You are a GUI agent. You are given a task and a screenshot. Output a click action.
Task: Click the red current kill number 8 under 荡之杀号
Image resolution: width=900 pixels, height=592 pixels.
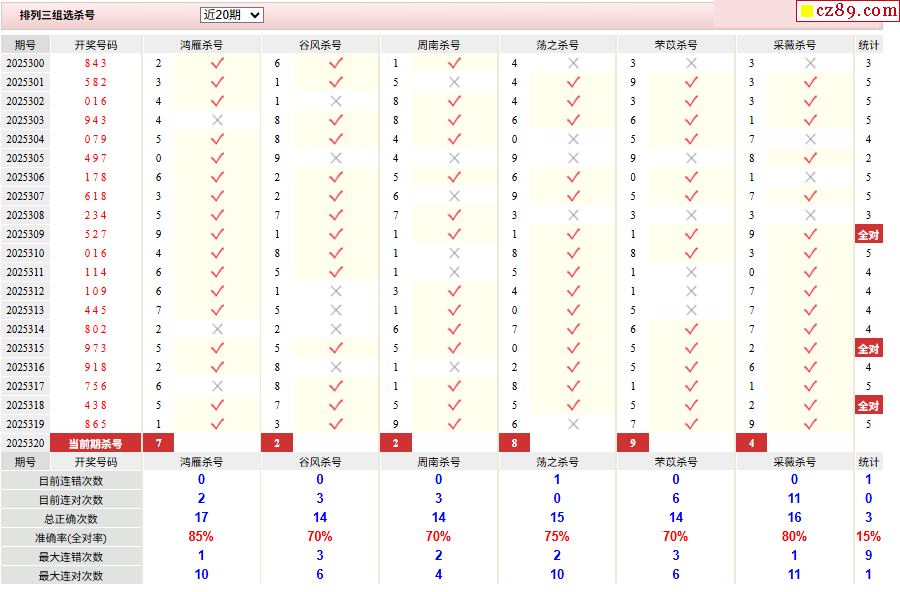[x=514, y=443]
